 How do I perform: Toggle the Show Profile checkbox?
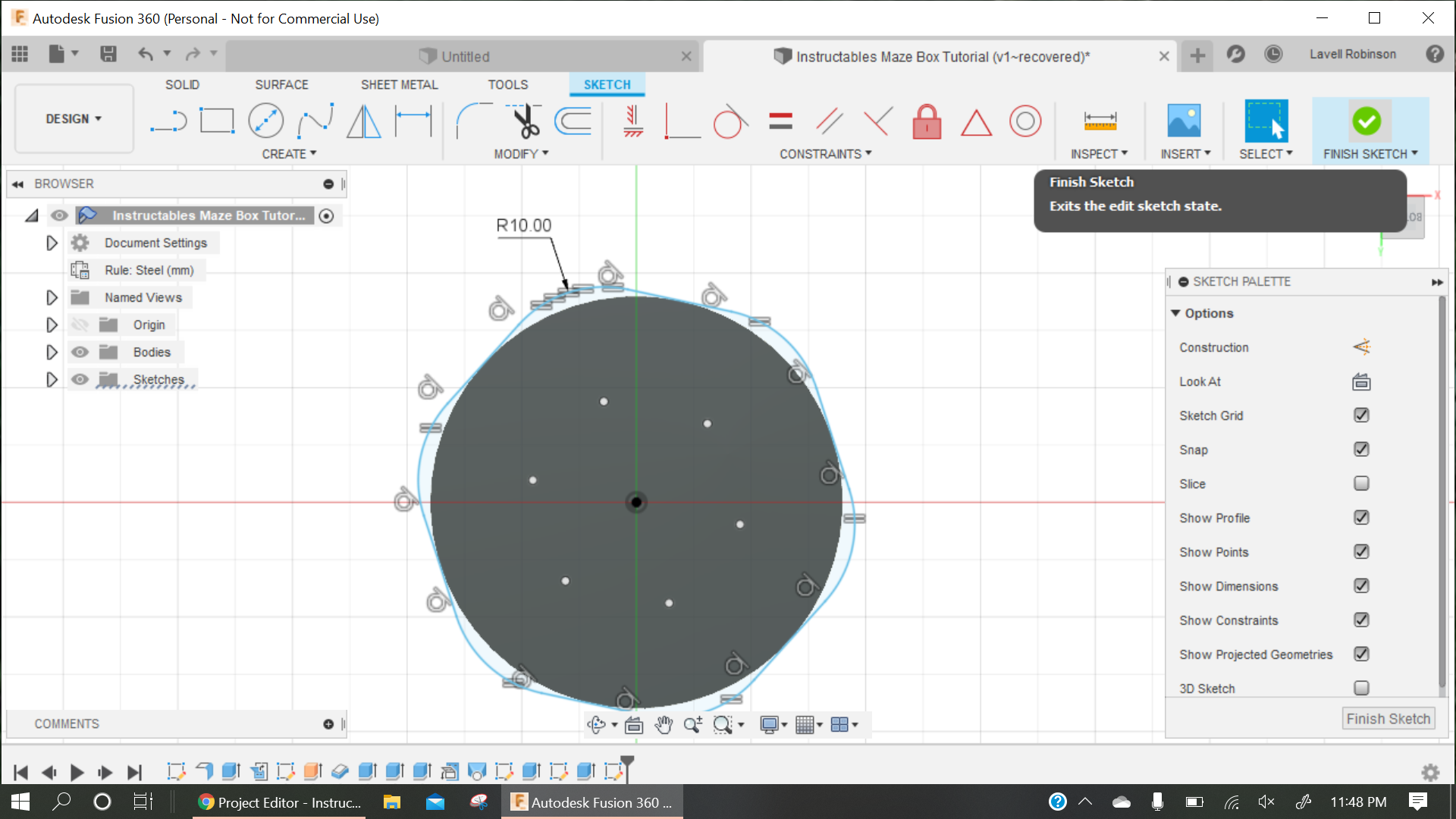pyautogui.click(x=1361, y=518)
